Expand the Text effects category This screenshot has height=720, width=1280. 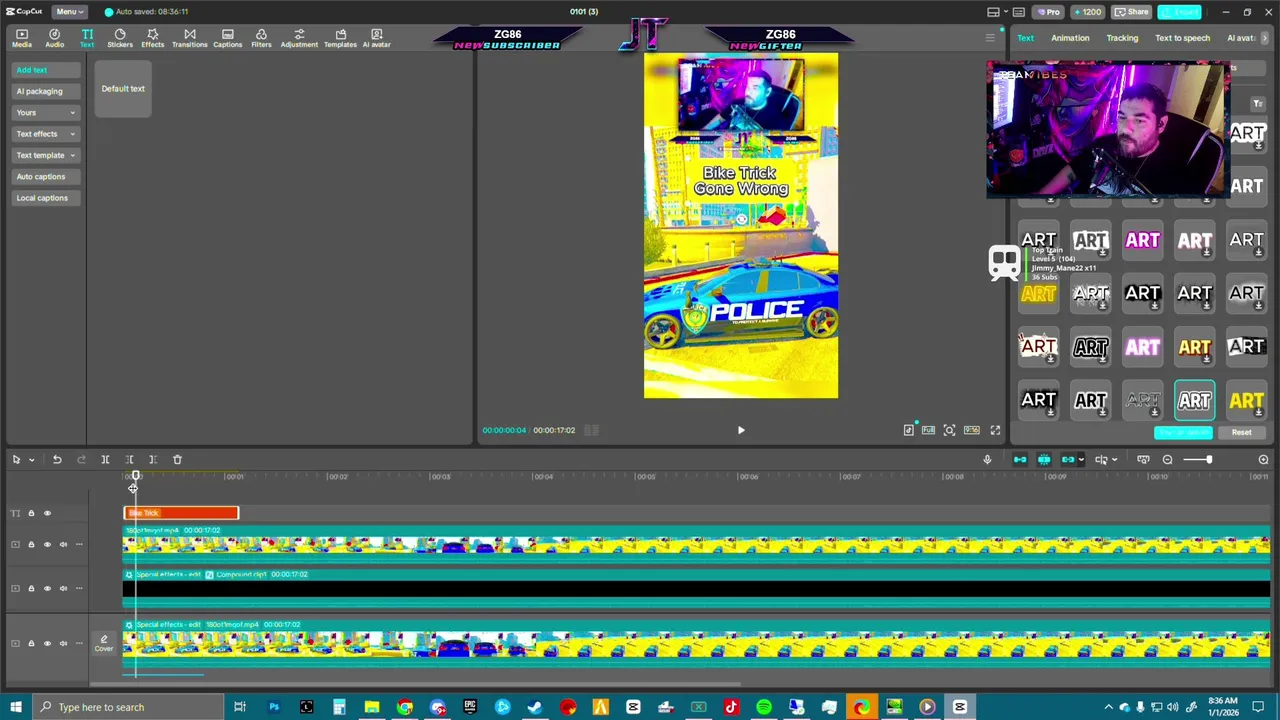(45, 134)
